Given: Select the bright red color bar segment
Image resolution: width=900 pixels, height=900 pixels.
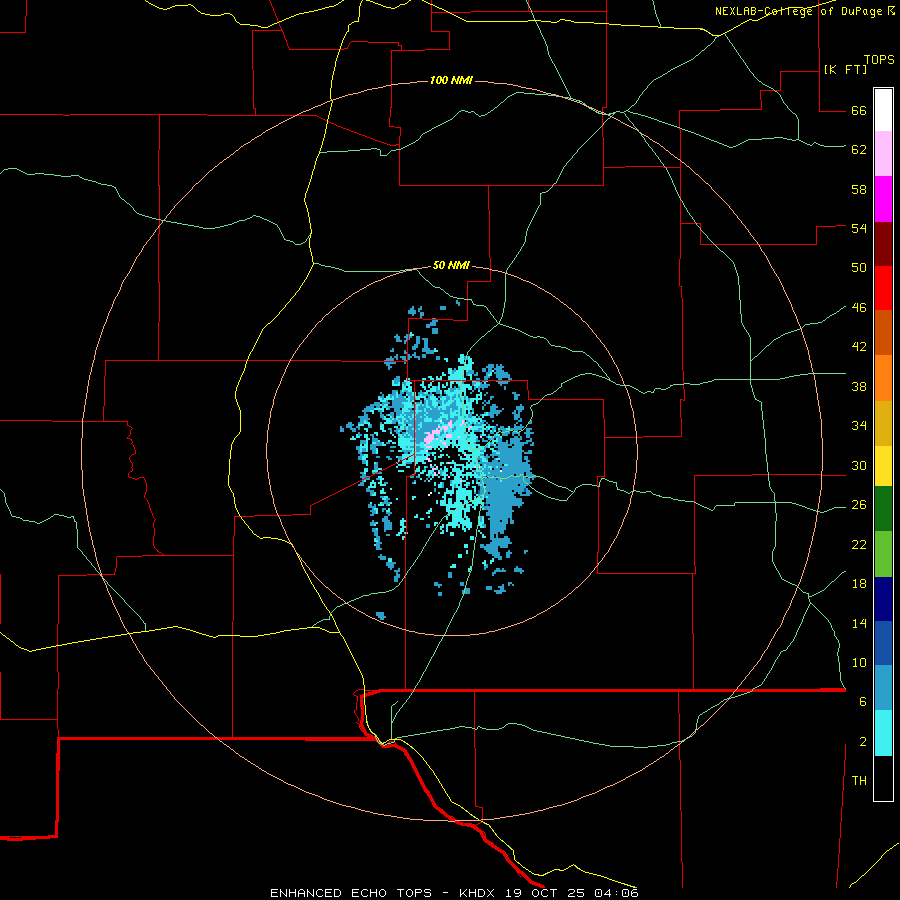Looking at the screenshot, I should click(883, 288).
